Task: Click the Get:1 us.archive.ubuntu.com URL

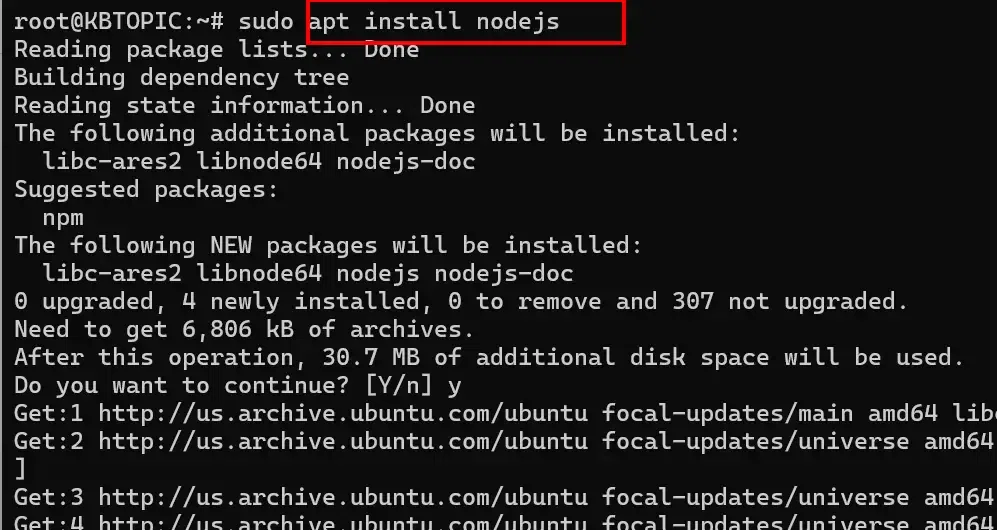Action: [343, 414]
